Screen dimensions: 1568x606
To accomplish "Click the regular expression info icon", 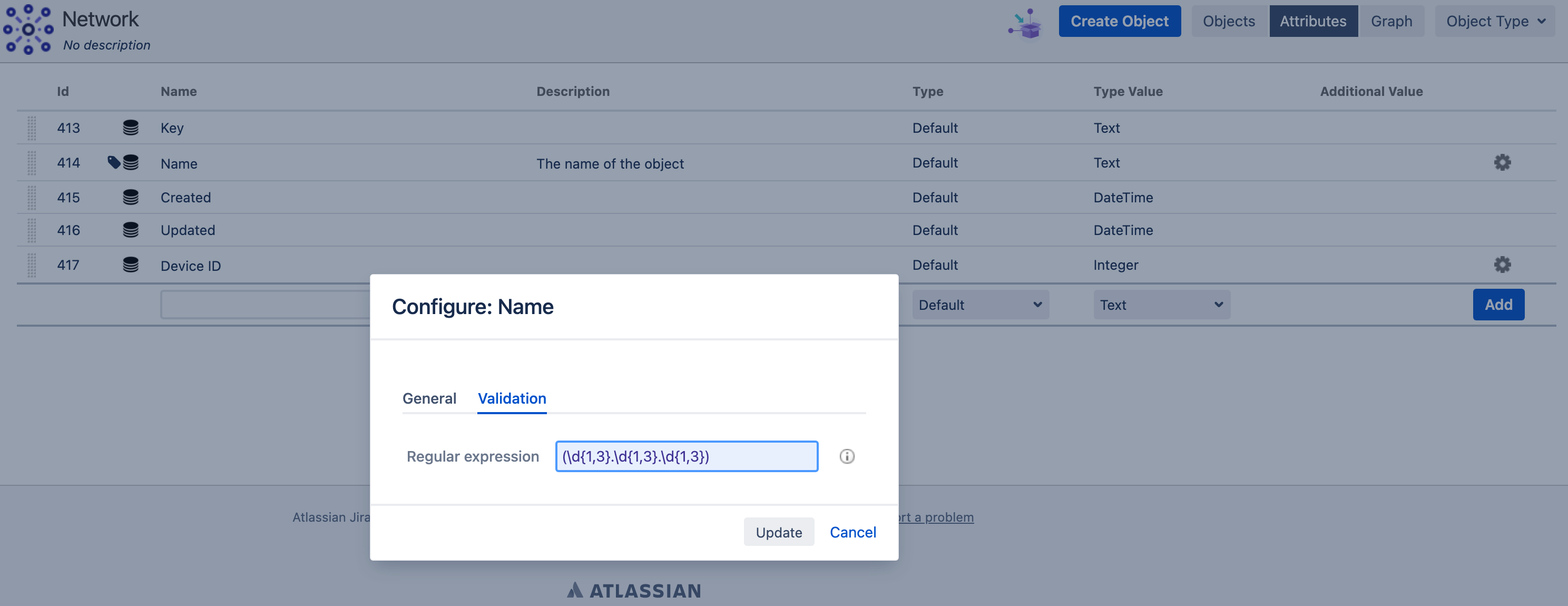I will tap(847, 456).
